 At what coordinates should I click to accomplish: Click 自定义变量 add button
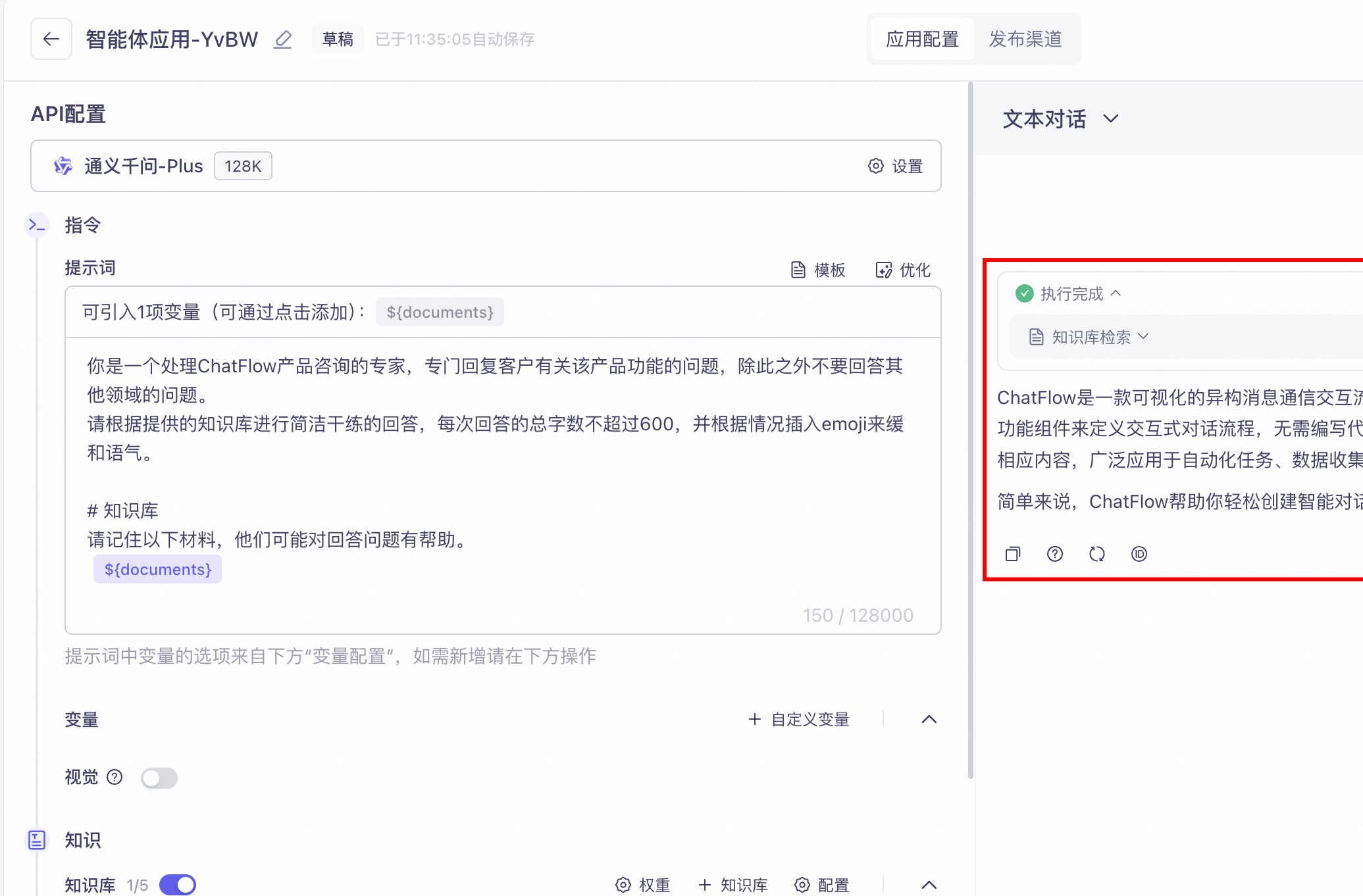click(x=799, y=719)
